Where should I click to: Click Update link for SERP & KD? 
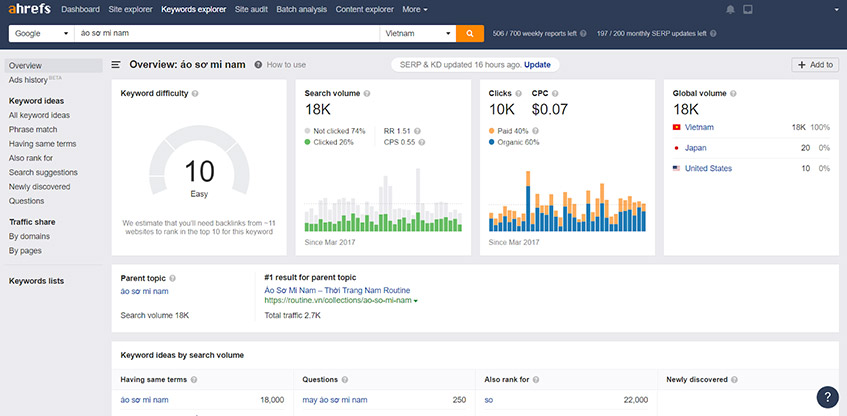click(x=537, y=65)
